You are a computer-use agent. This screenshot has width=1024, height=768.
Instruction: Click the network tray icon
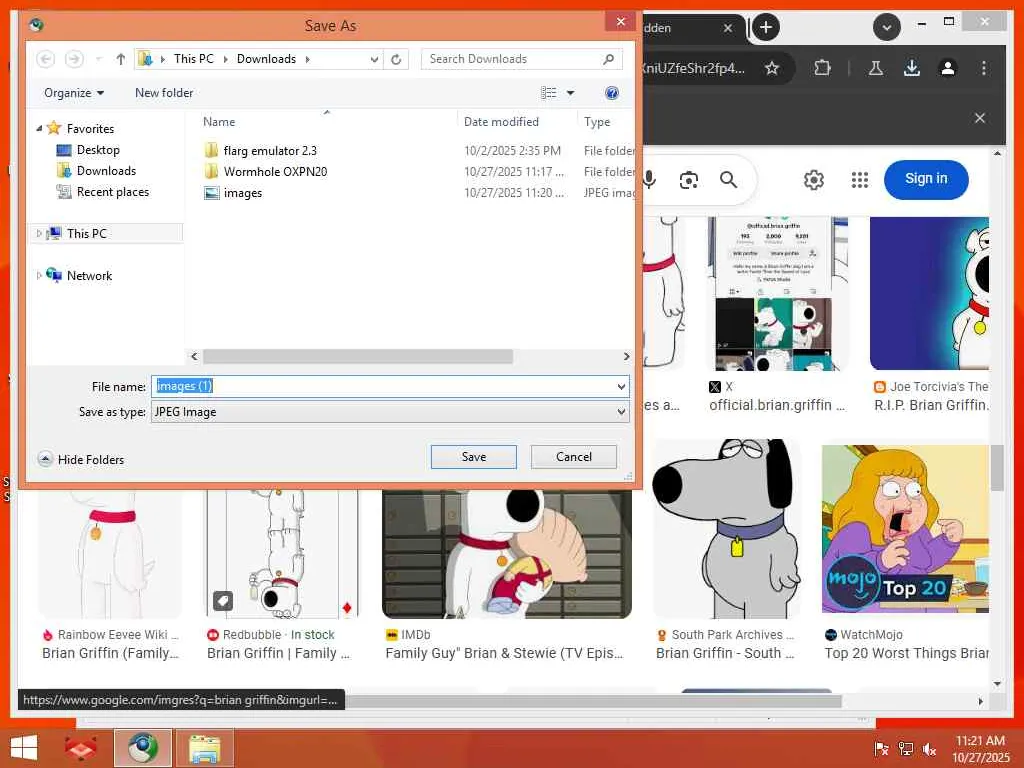906,749
